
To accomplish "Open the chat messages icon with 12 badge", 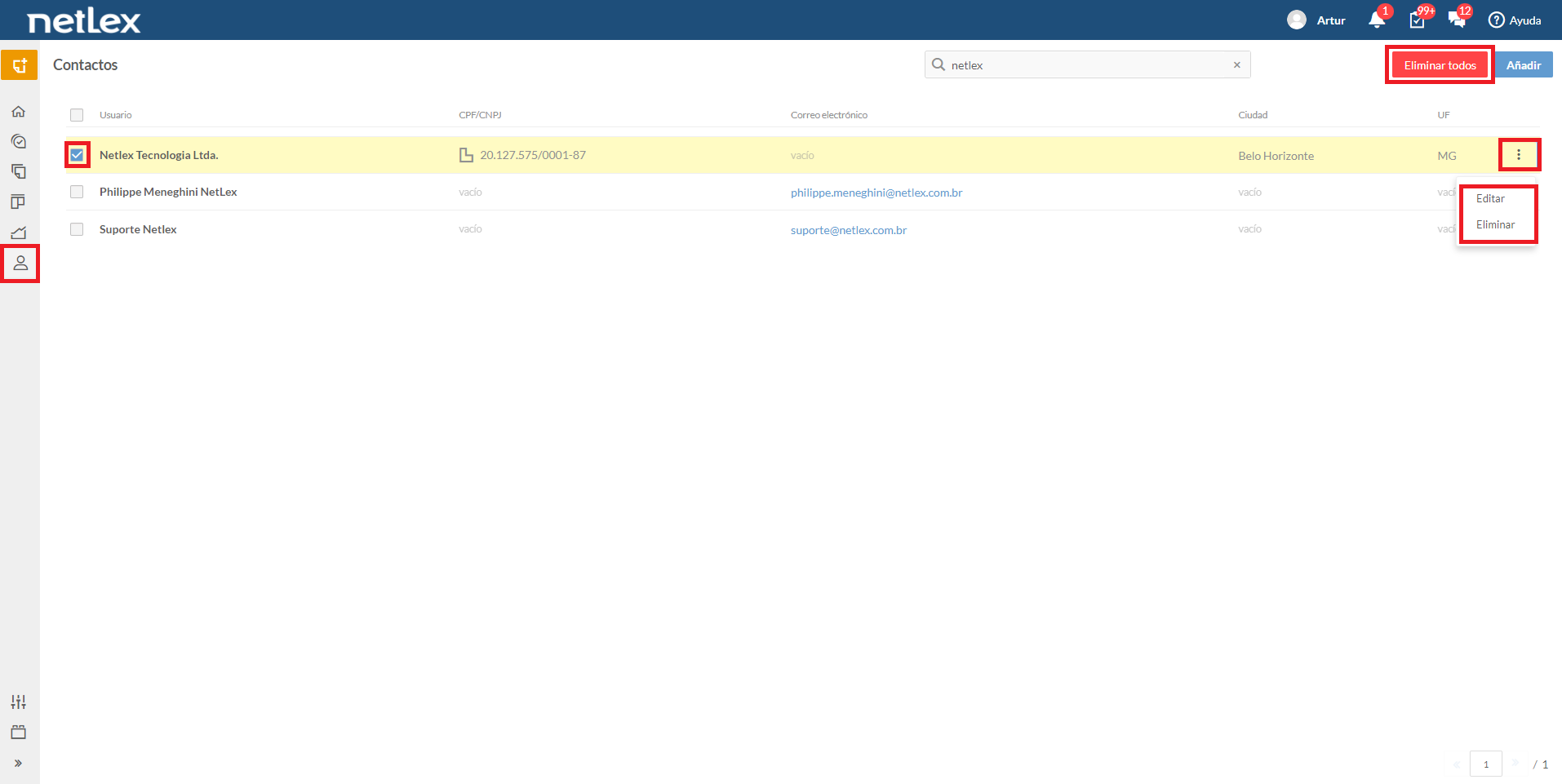I will tap(1457, 20).
